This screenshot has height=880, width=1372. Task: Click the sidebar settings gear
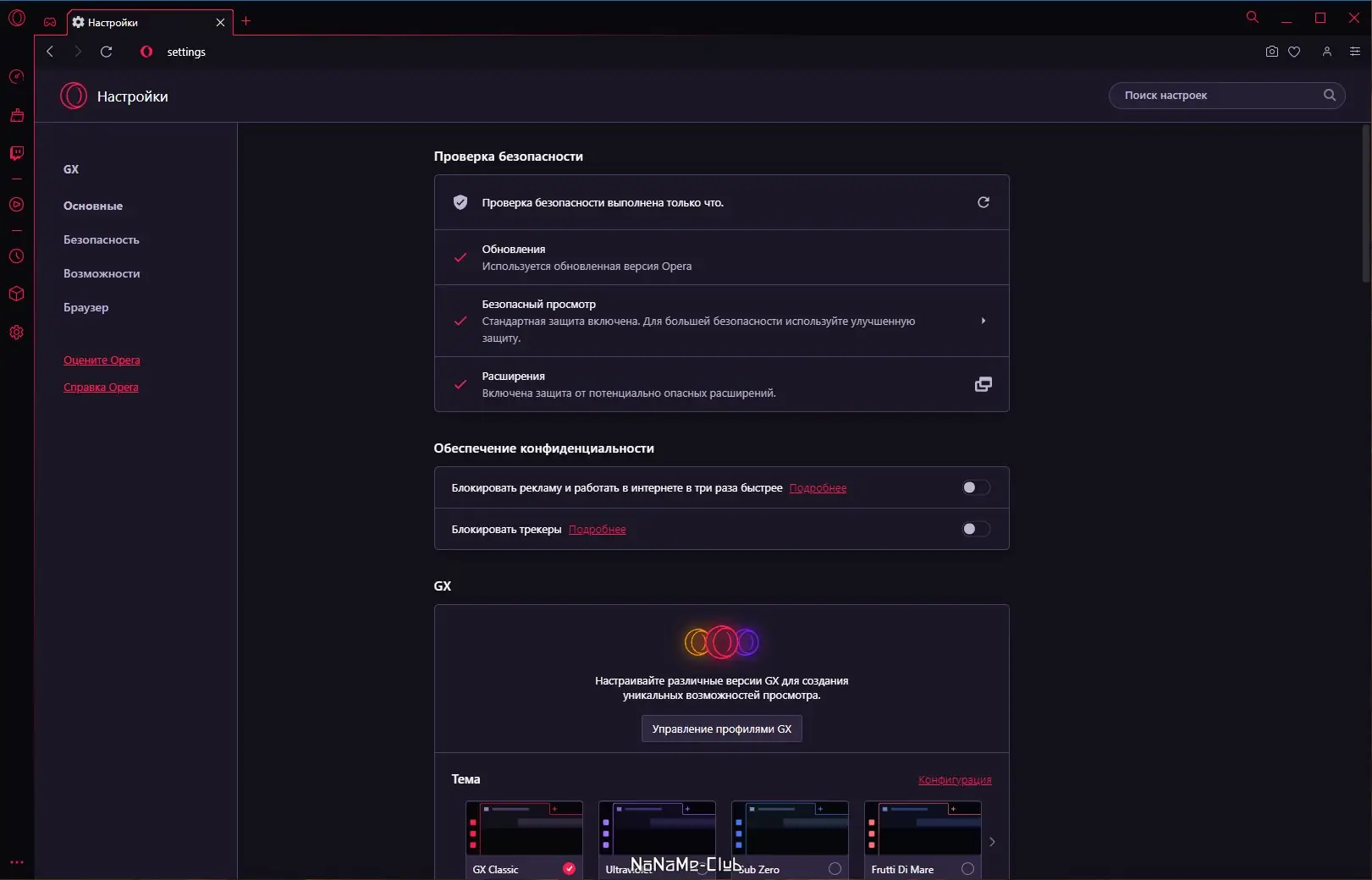point(16,333)
